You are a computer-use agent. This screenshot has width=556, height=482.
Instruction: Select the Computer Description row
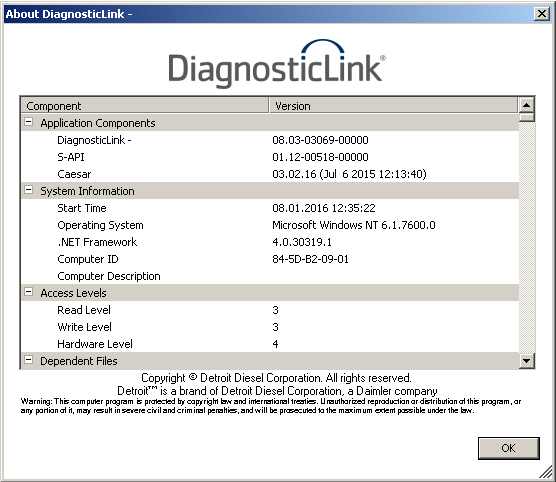pyautogui.click(x=270, y=276)
